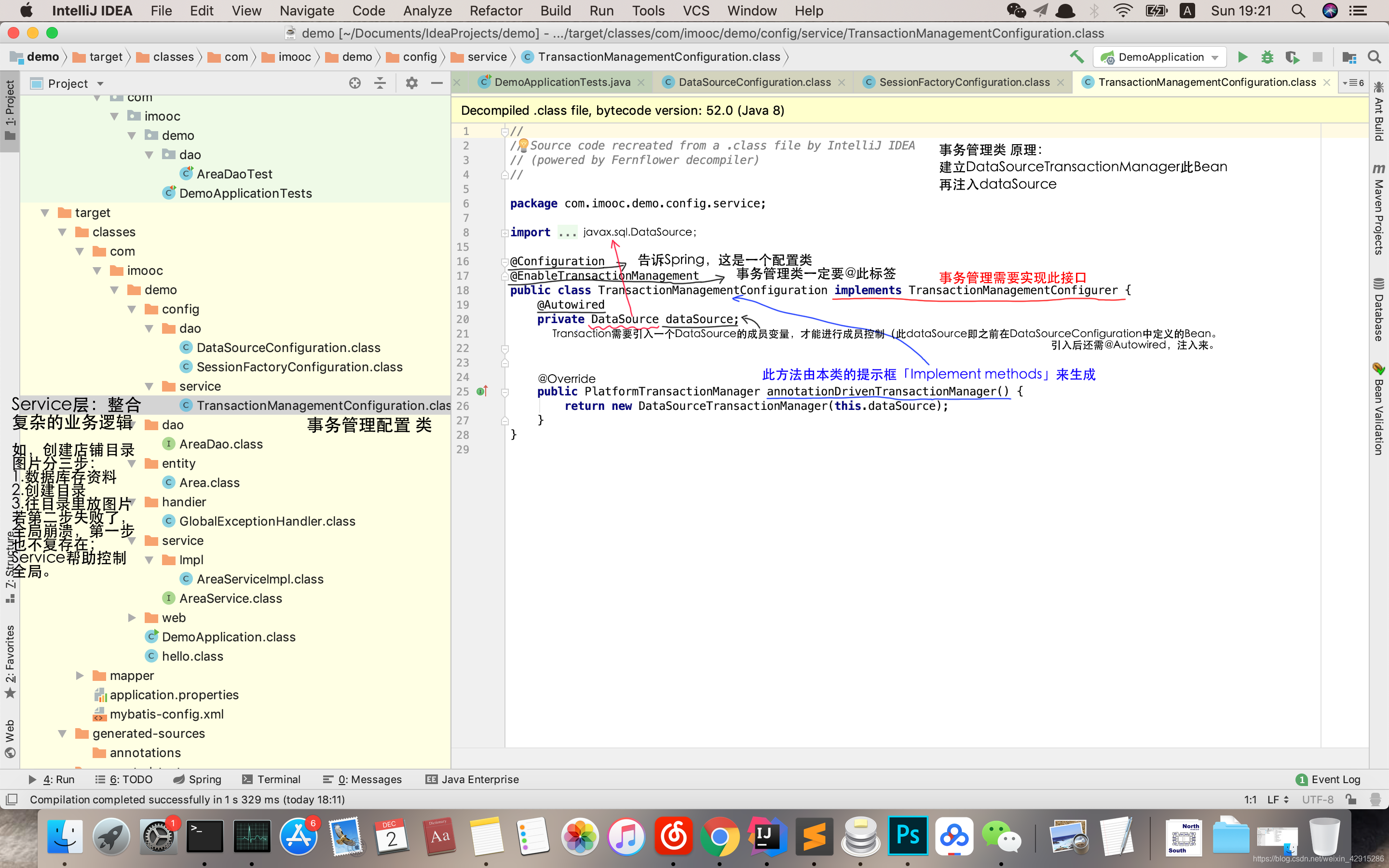The image size is (1389, 868).
Task: Expand the web folder
Action: point(132,618)
